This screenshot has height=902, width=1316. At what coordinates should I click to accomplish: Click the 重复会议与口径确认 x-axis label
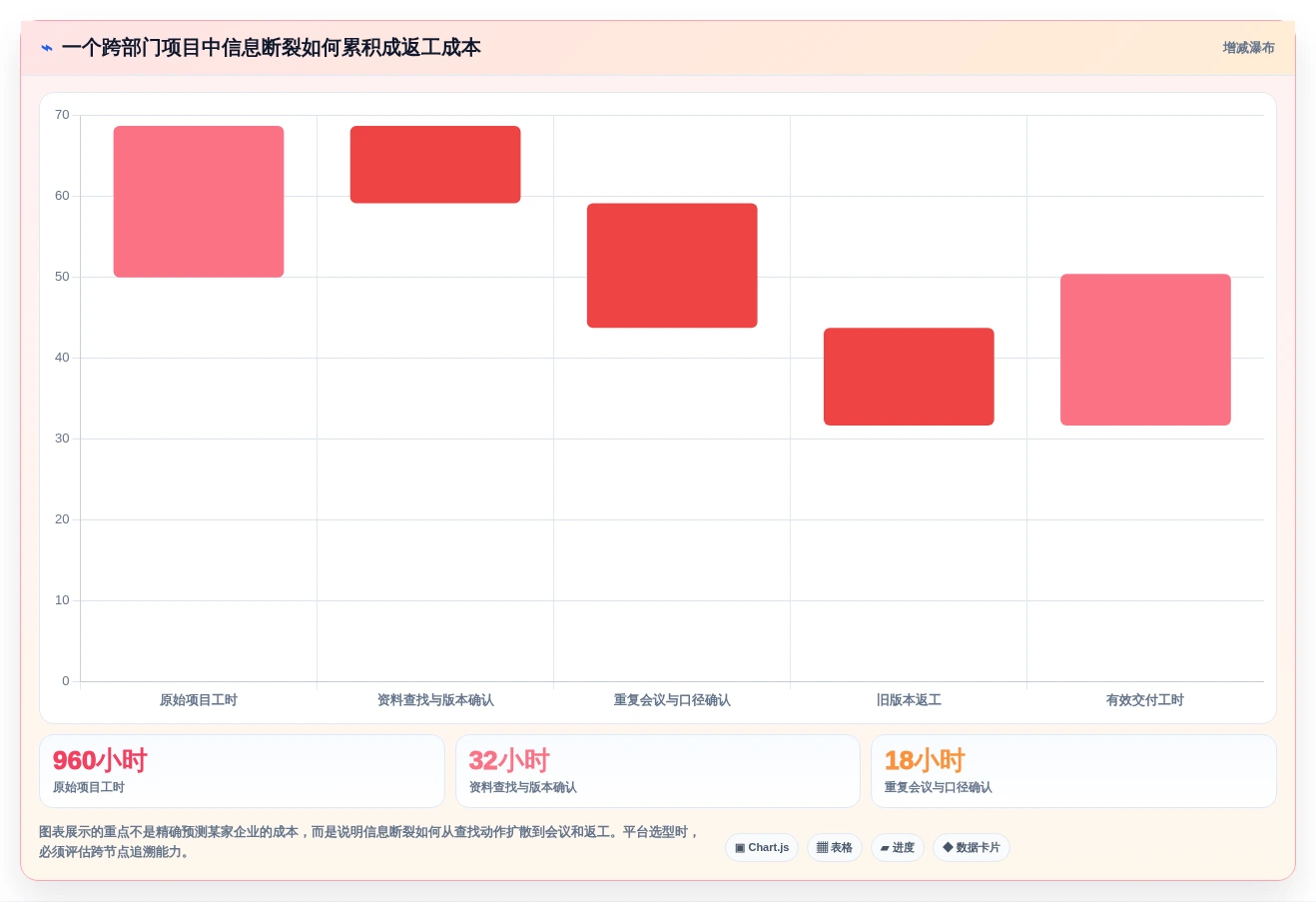click(672, 700)
